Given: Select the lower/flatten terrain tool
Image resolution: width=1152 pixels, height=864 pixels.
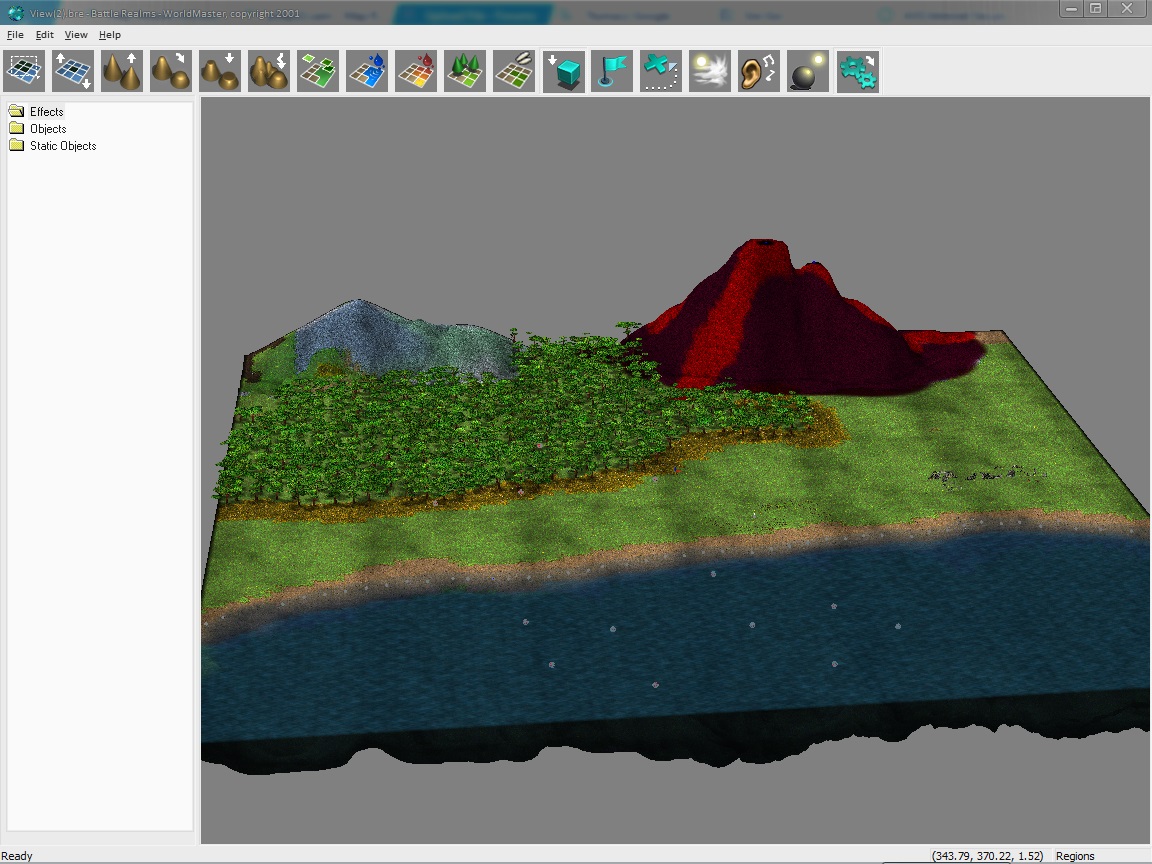Looking at the screenshot, I should pyautogui.click(x=220, y=71).
